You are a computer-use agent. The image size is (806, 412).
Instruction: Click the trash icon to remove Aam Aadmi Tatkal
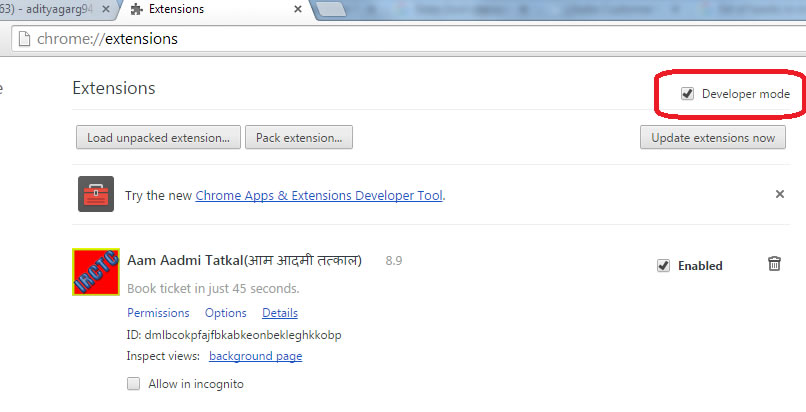click(774, 264)
